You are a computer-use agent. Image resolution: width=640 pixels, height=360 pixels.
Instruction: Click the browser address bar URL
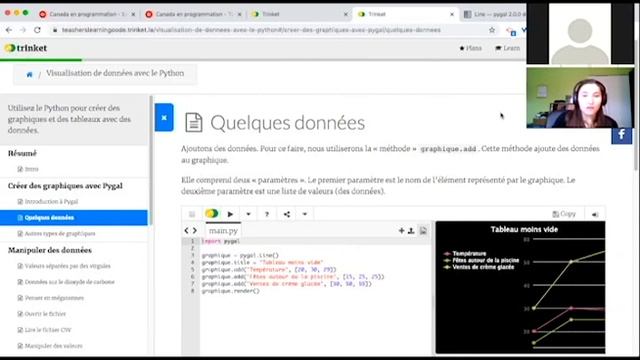pyautogui.click(x=251, y=30)
